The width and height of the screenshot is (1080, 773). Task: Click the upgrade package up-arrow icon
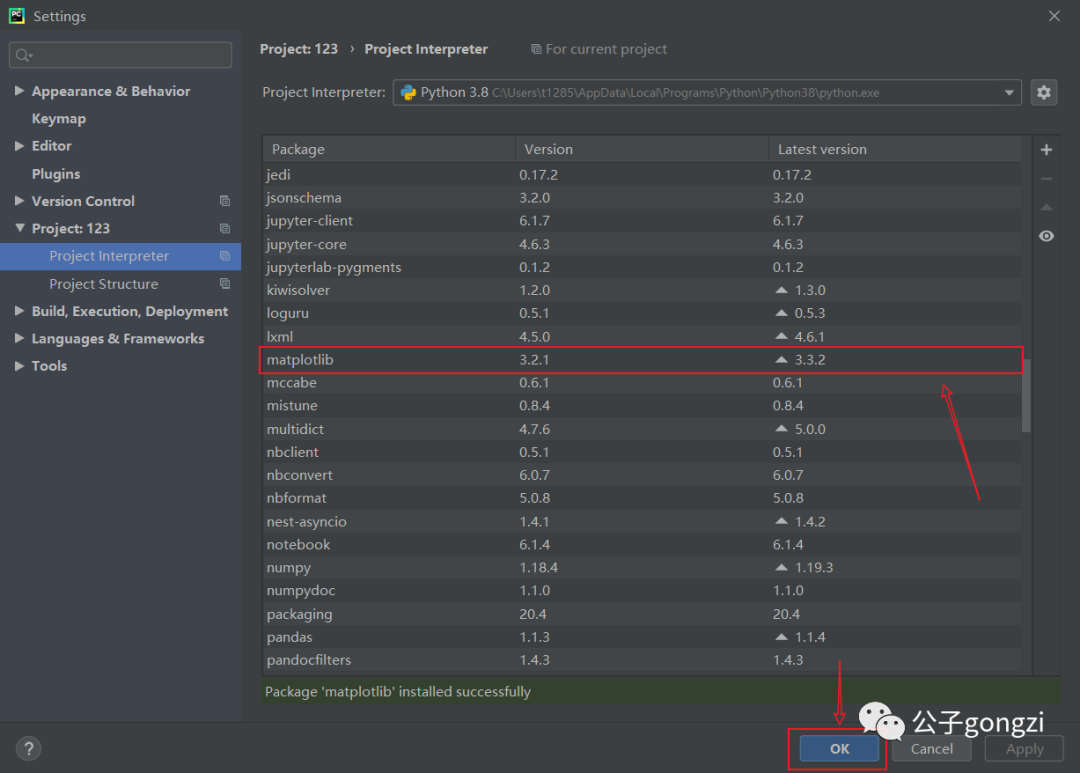[x=1046, y=207]
